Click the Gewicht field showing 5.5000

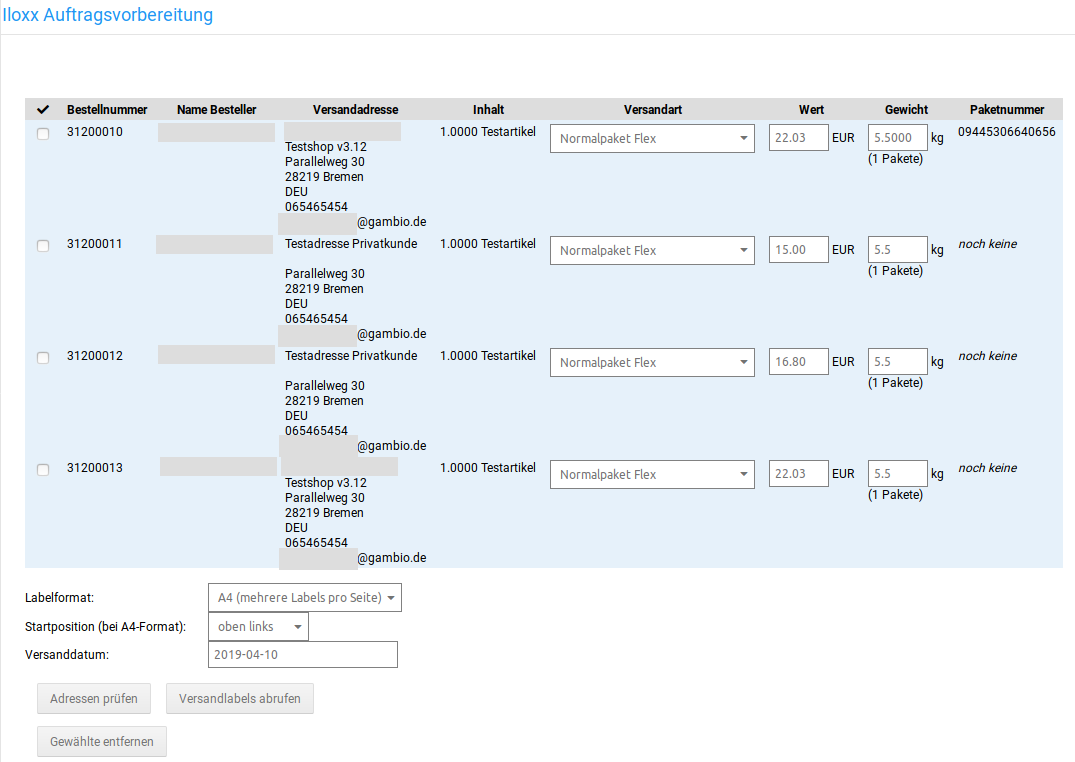click(x=897, y=138)
